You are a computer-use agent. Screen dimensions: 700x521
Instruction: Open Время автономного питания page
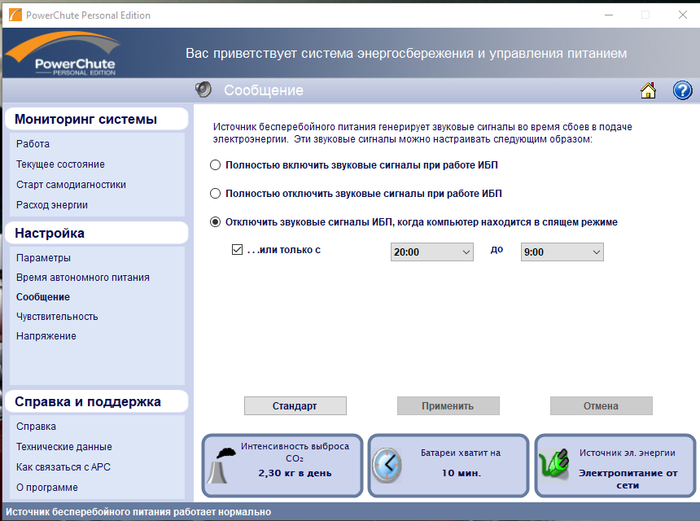[83, 277]
